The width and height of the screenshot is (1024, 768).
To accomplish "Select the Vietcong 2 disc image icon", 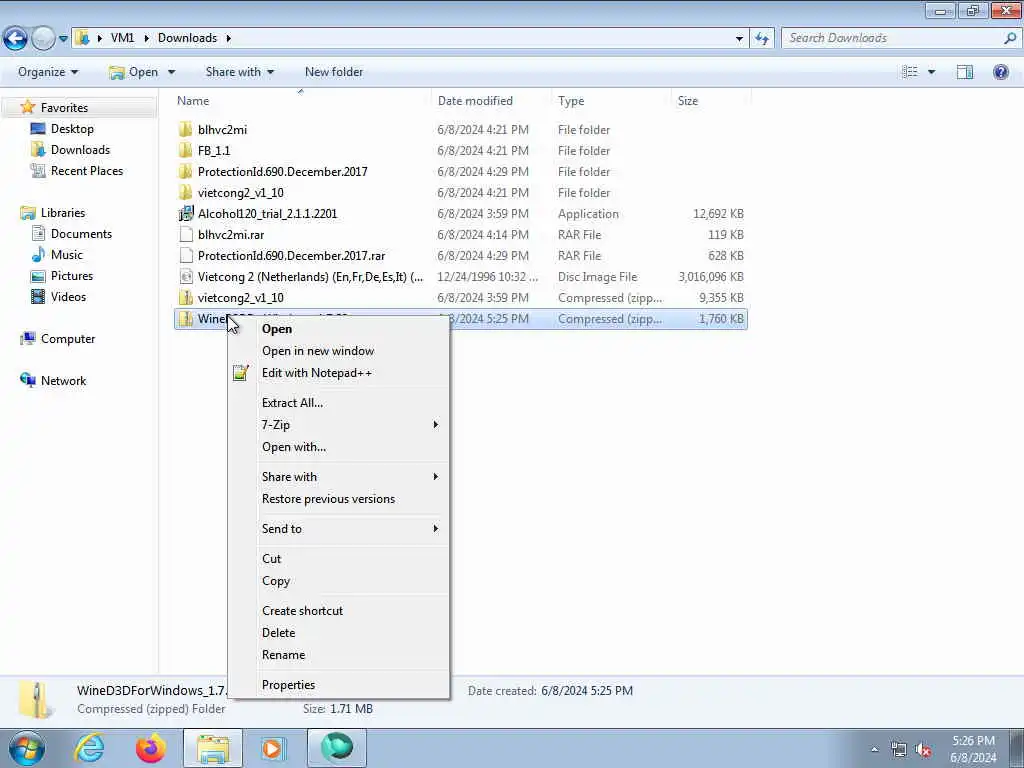I will coord(185,277).
